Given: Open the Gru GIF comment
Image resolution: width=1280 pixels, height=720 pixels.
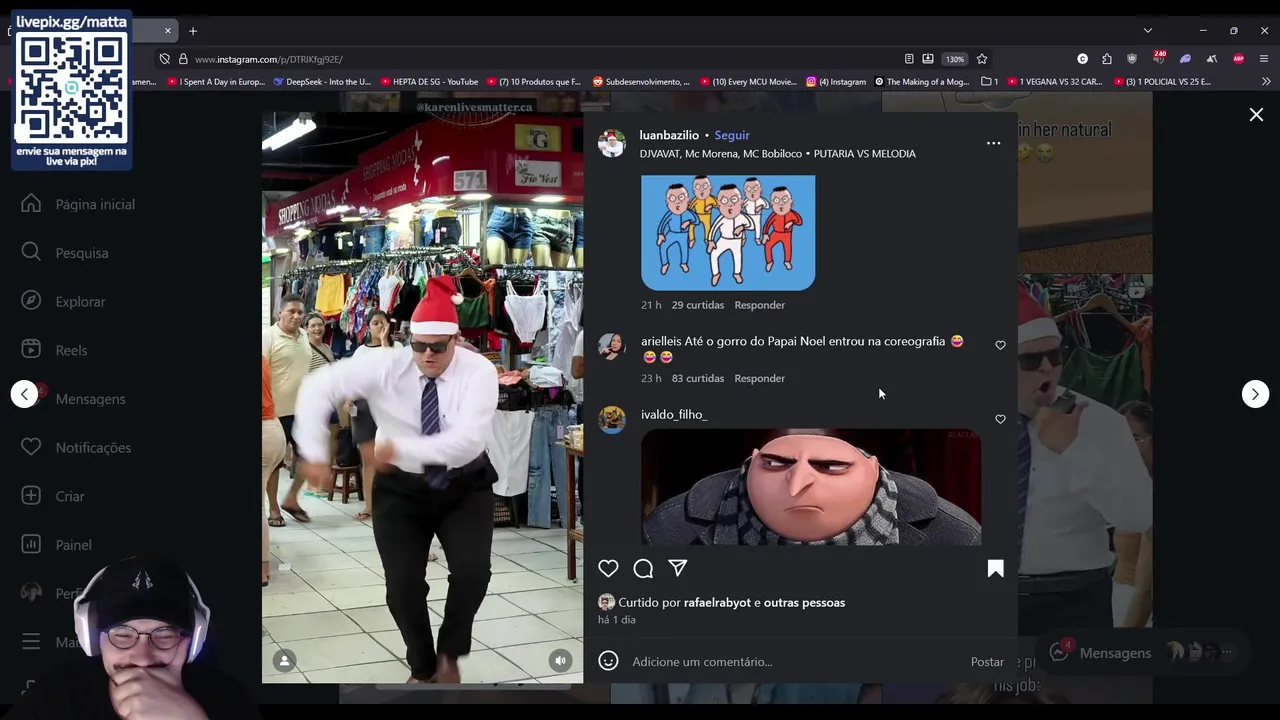Looking at the screenshot, I should click(811, 487).
